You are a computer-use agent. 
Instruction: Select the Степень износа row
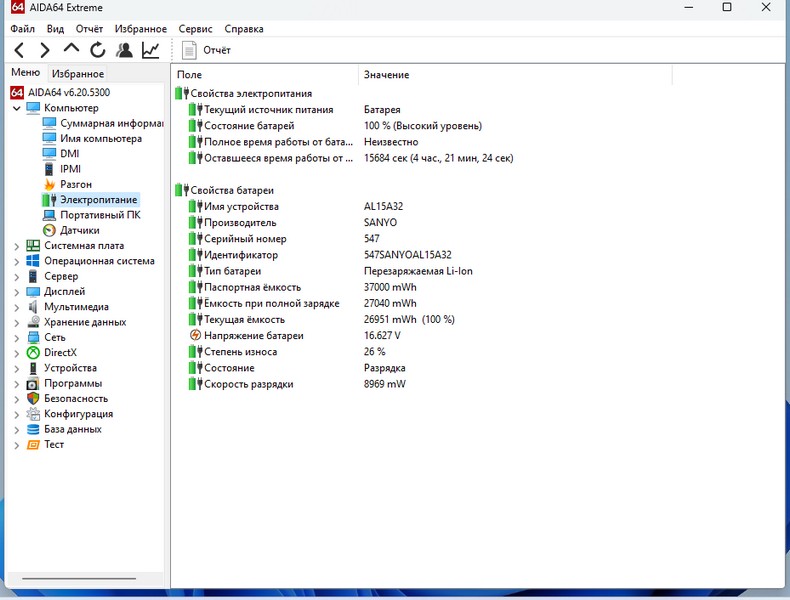[240, 352]
